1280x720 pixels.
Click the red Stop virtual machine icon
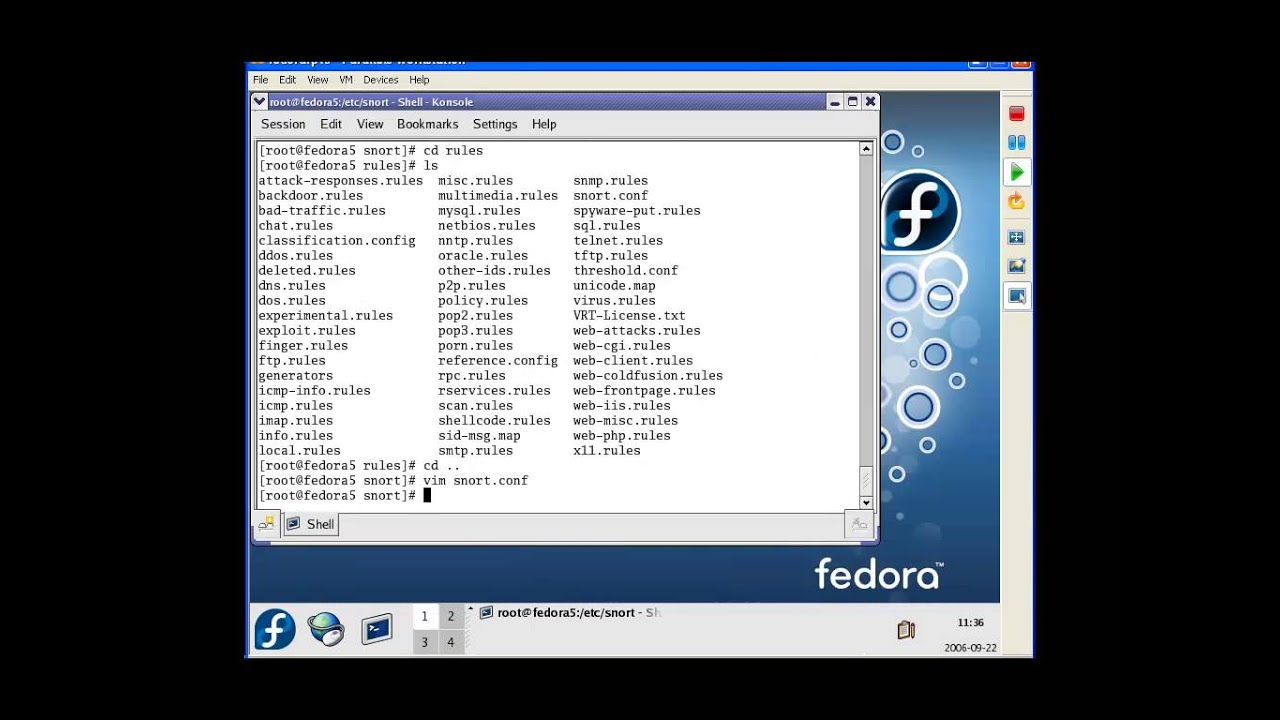pos(1016,114)
